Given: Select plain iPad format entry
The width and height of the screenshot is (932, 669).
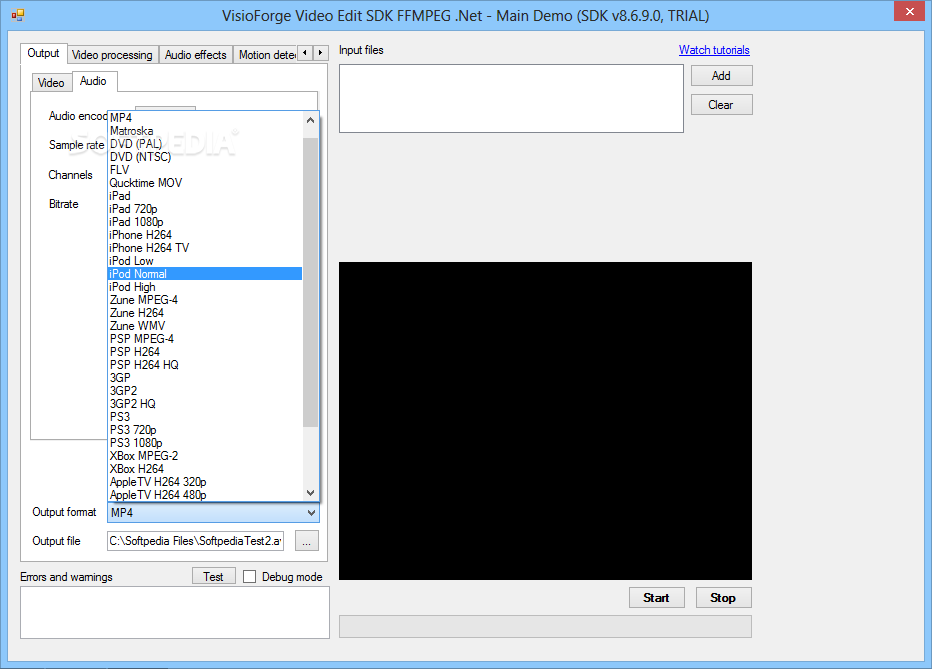Looking at the screenshot, I should (205, 196).
